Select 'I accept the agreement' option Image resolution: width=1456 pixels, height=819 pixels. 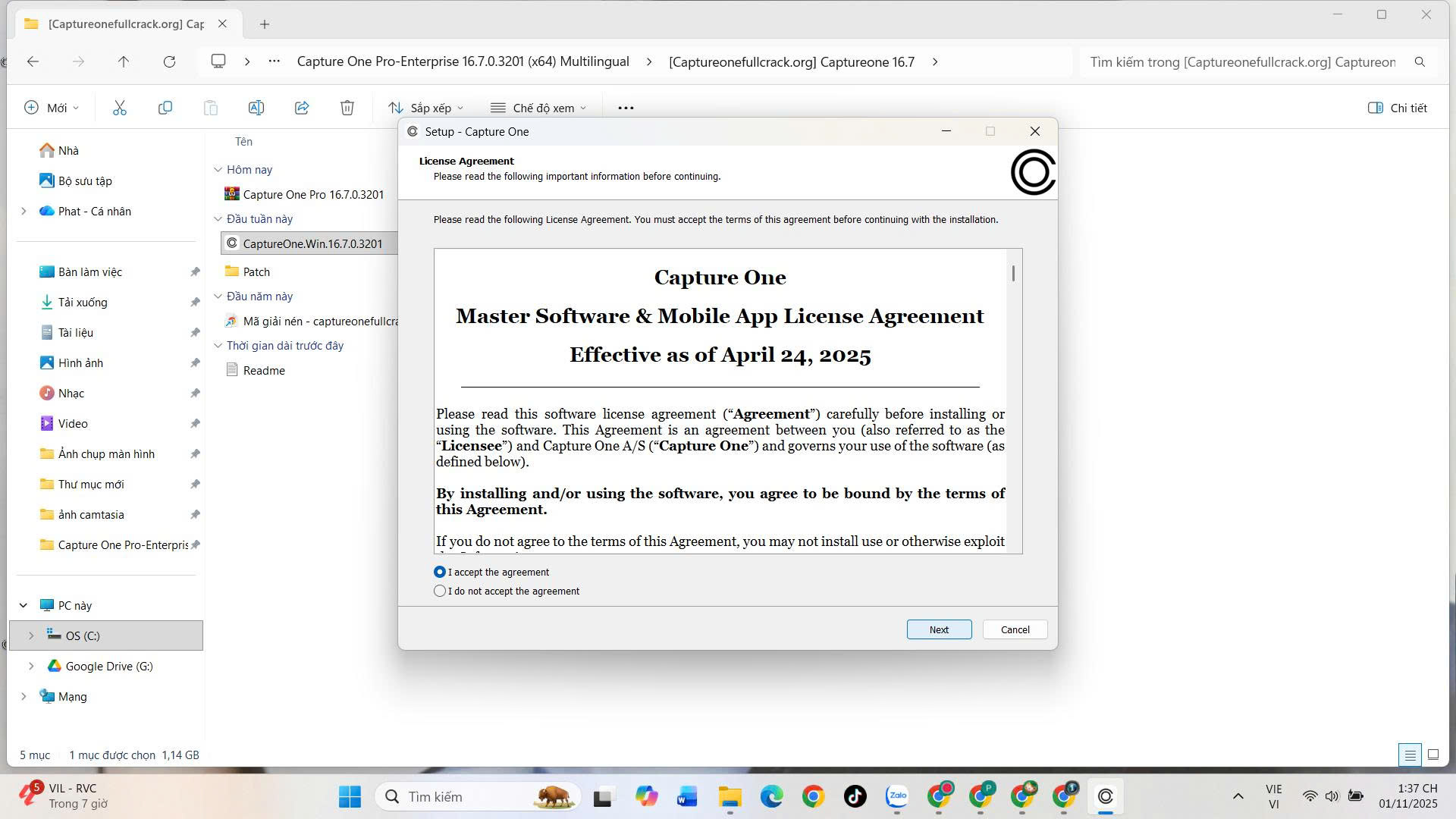tap(440, 572)
